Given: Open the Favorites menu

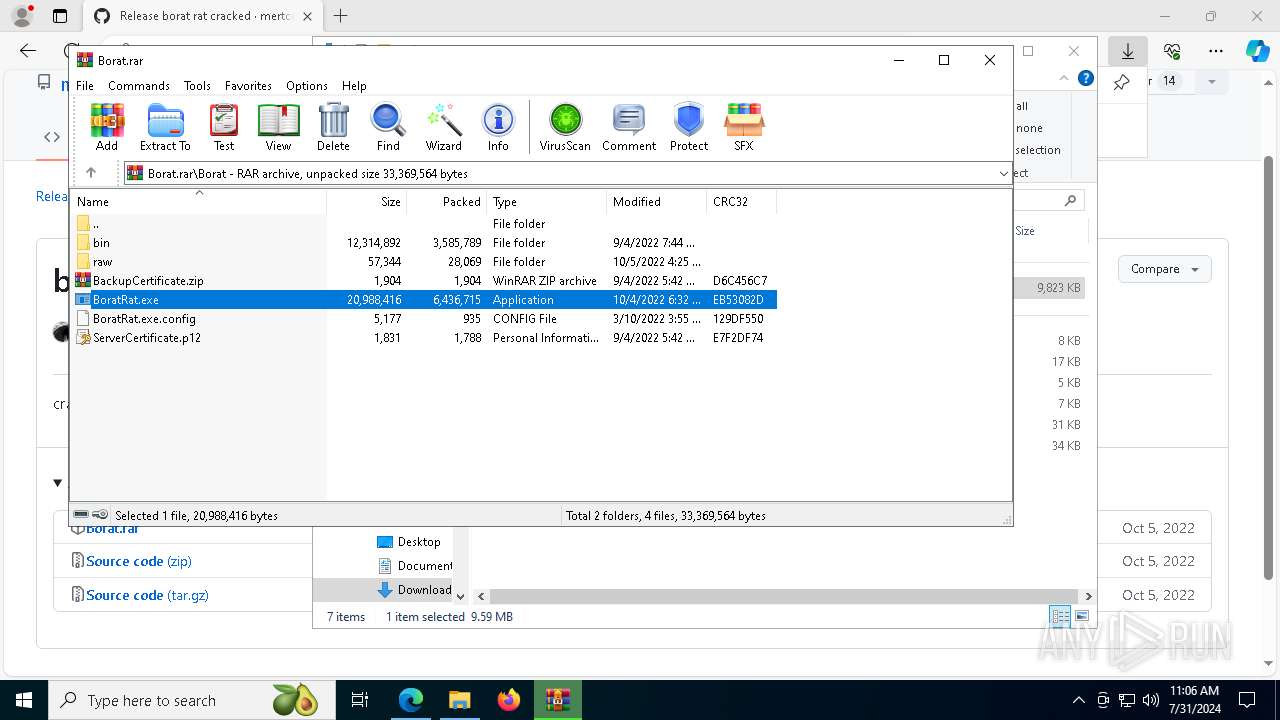Looking at the screenshot, I should point(248,86).
